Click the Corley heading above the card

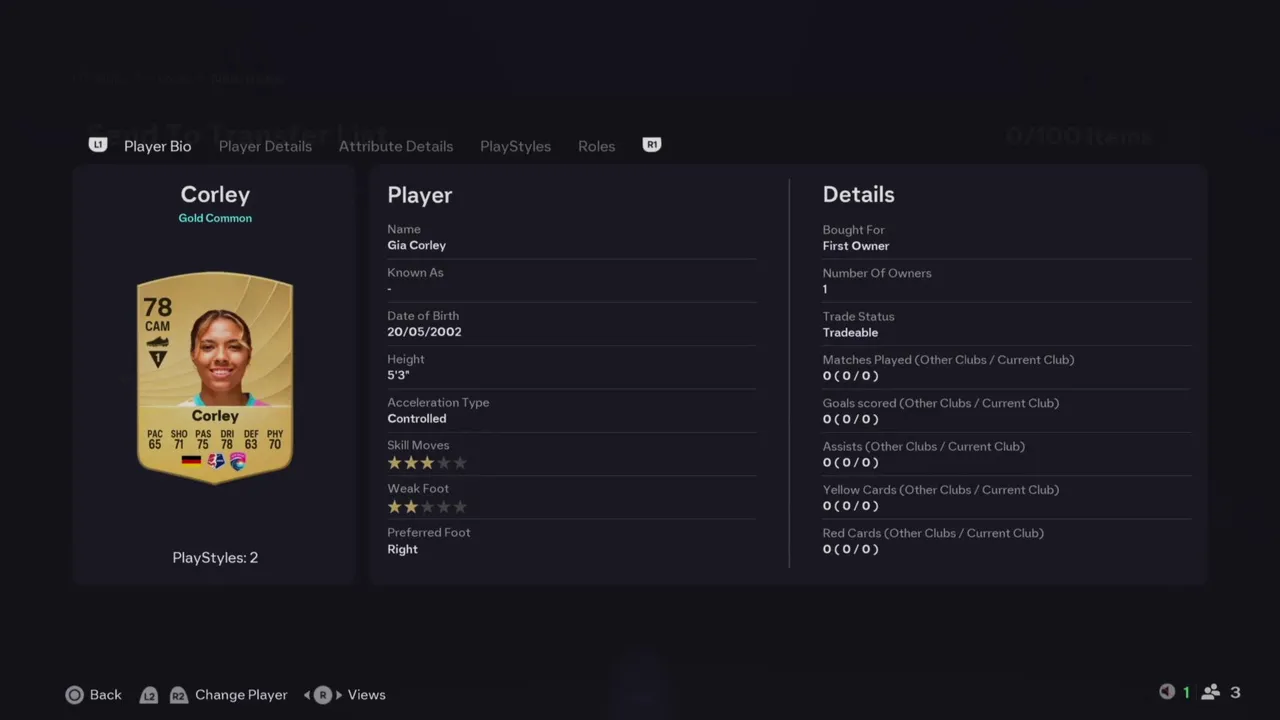(215, 195)
